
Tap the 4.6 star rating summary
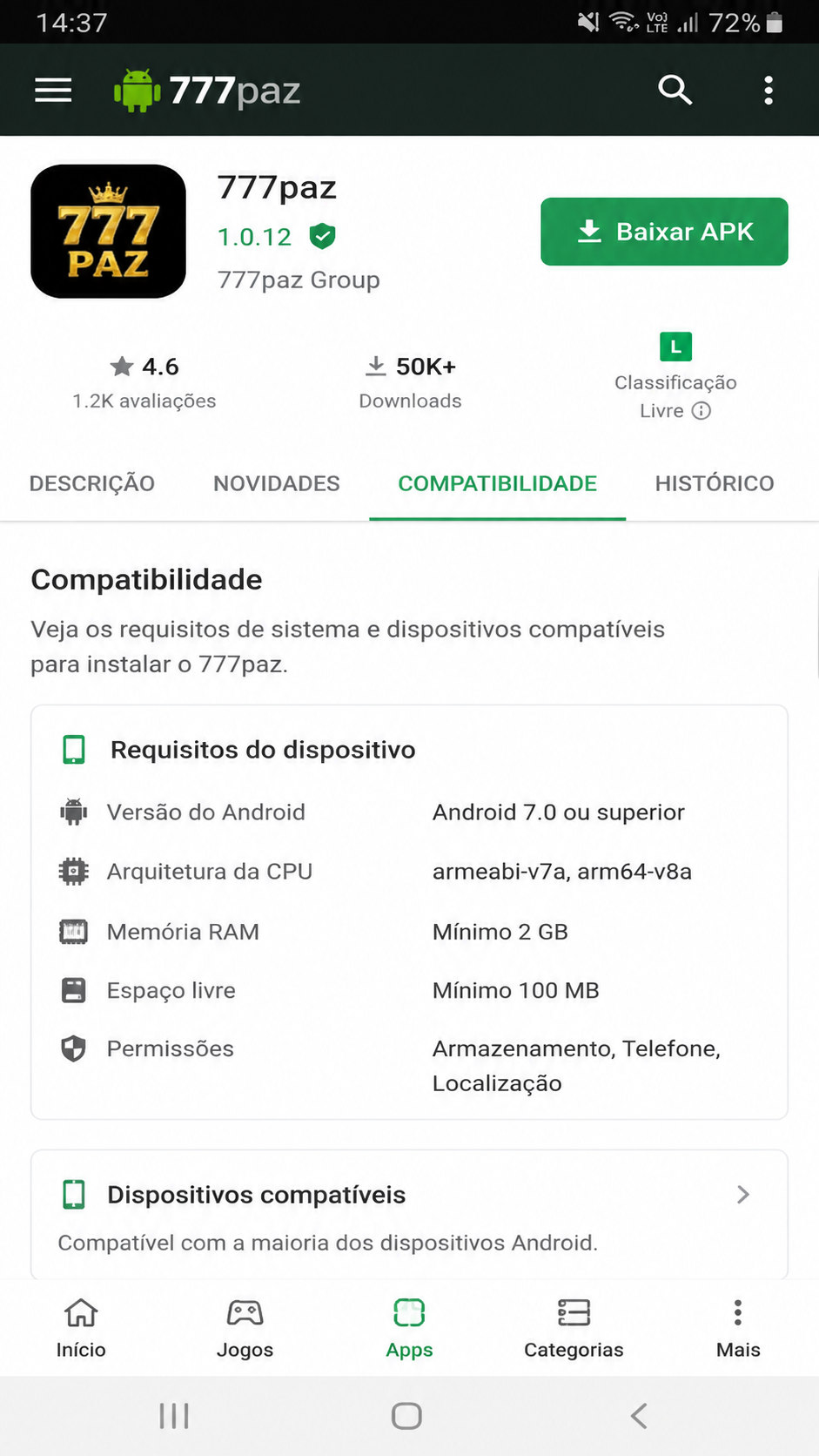144,383
